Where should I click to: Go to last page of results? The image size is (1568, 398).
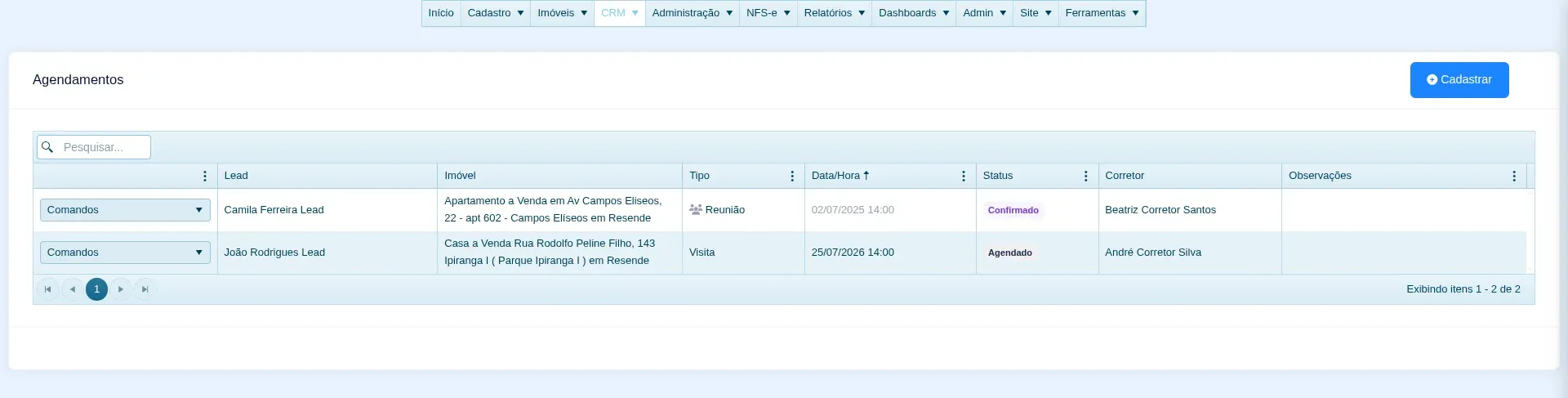tap(145, 289)
